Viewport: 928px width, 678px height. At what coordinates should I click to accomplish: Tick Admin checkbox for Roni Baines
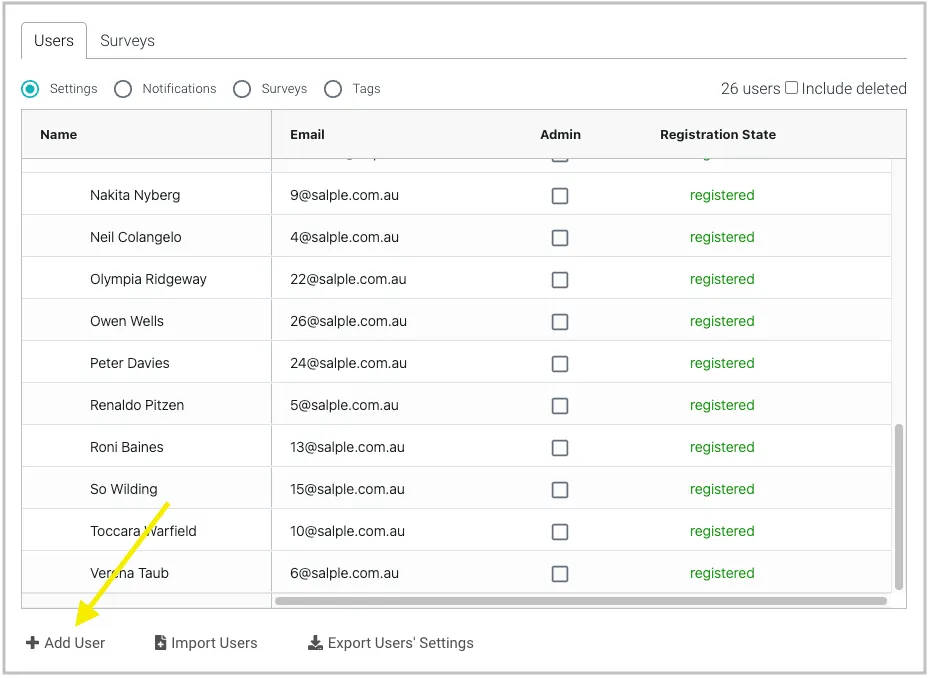(560, 448)
